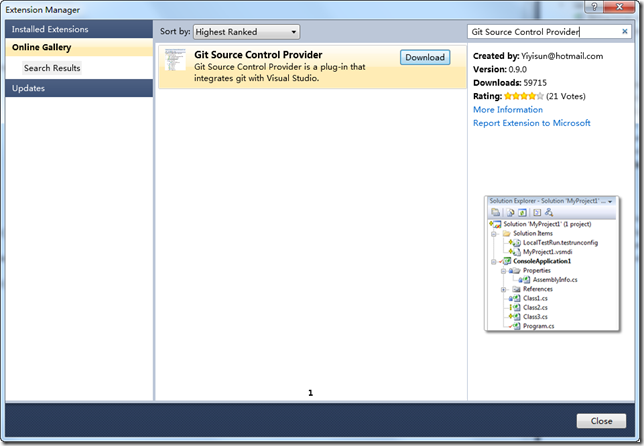Click the Close button at the bottom
The width and height of the screenshot is (644, 446).
601,421
